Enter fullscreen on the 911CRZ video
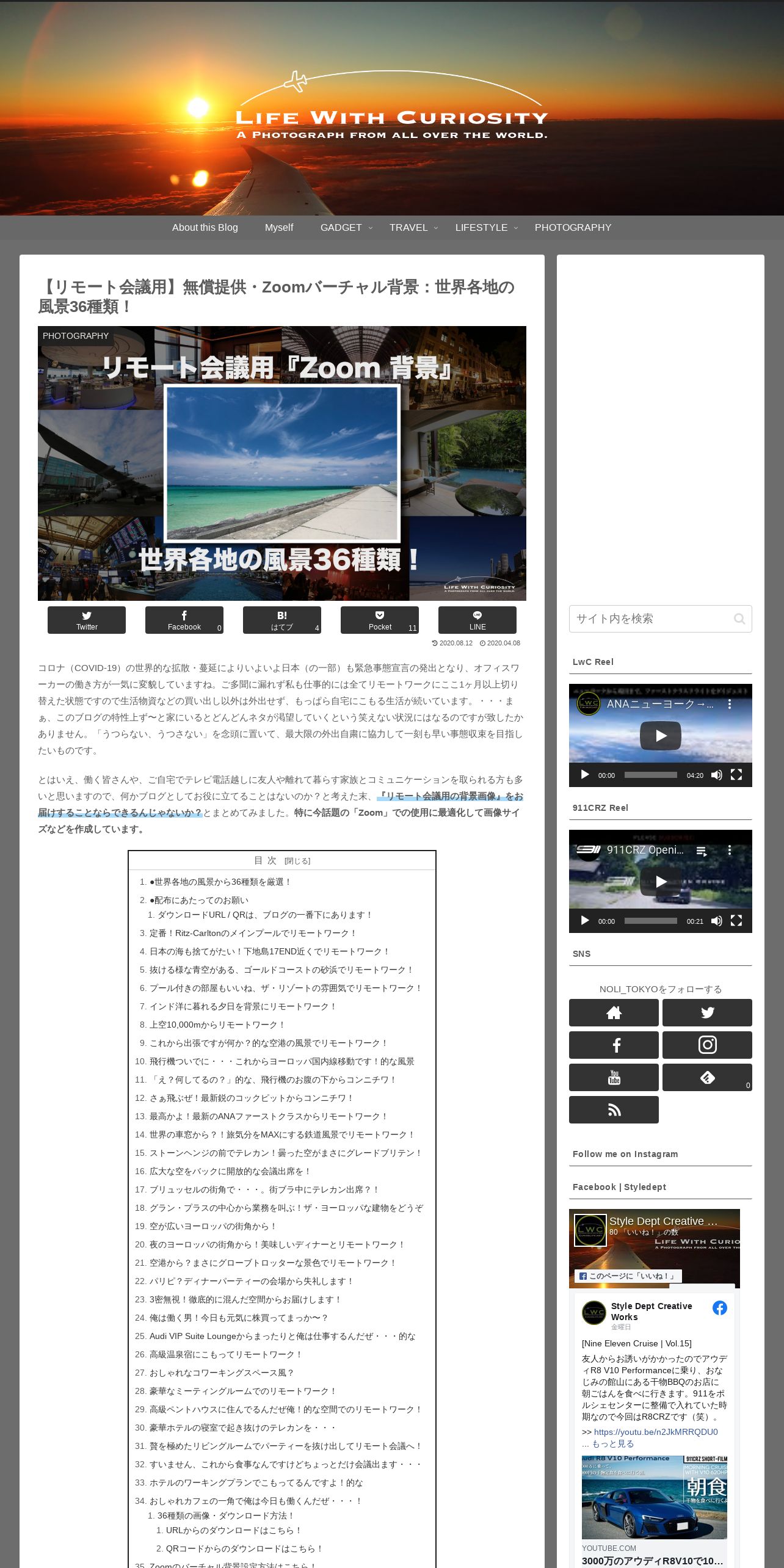The height and width of the screenshot is (1568, 784). click(x=736, y=921)
